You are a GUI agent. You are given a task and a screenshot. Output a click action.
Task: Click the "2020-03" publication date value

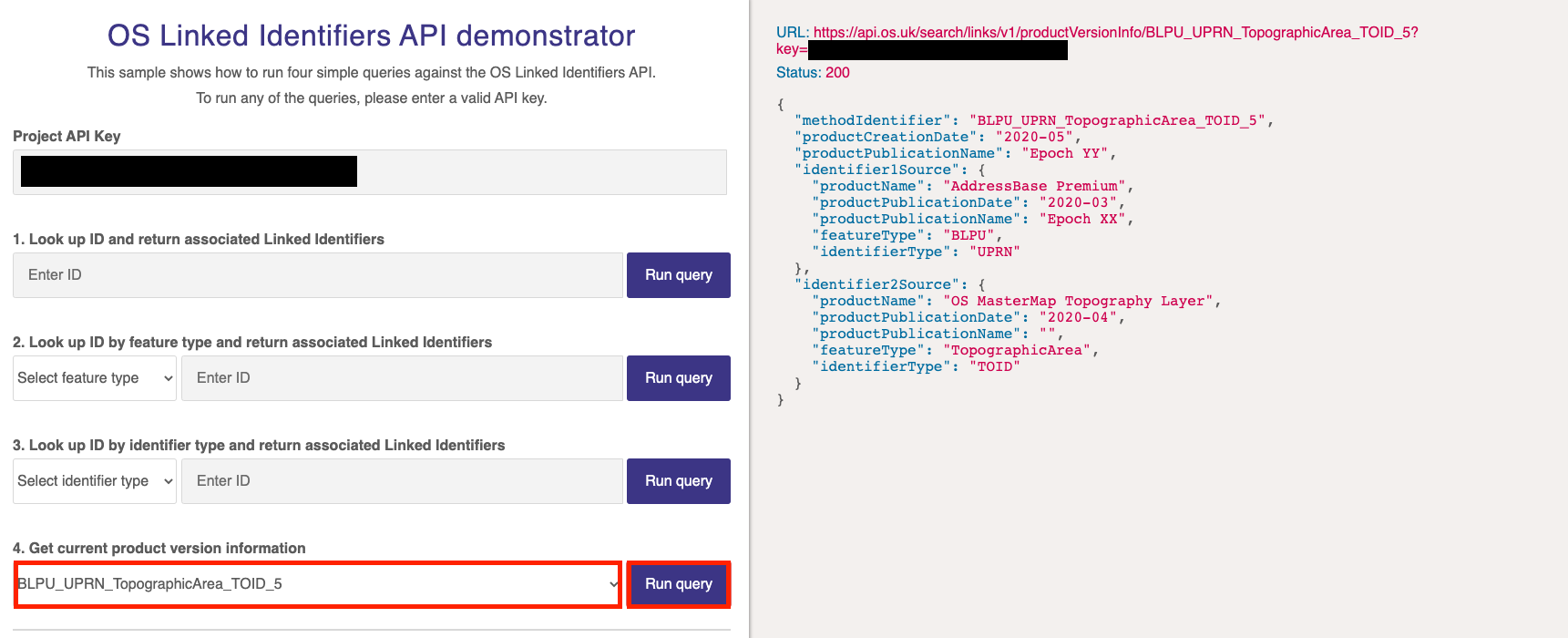click(x=1078, y=202)
